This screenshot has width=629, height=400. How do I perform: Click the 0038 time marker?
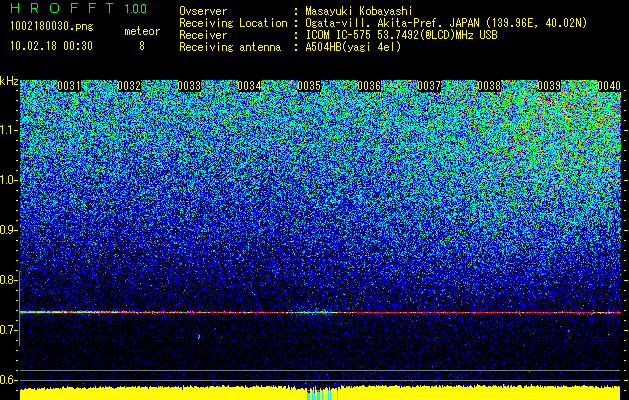coord(489,86)
